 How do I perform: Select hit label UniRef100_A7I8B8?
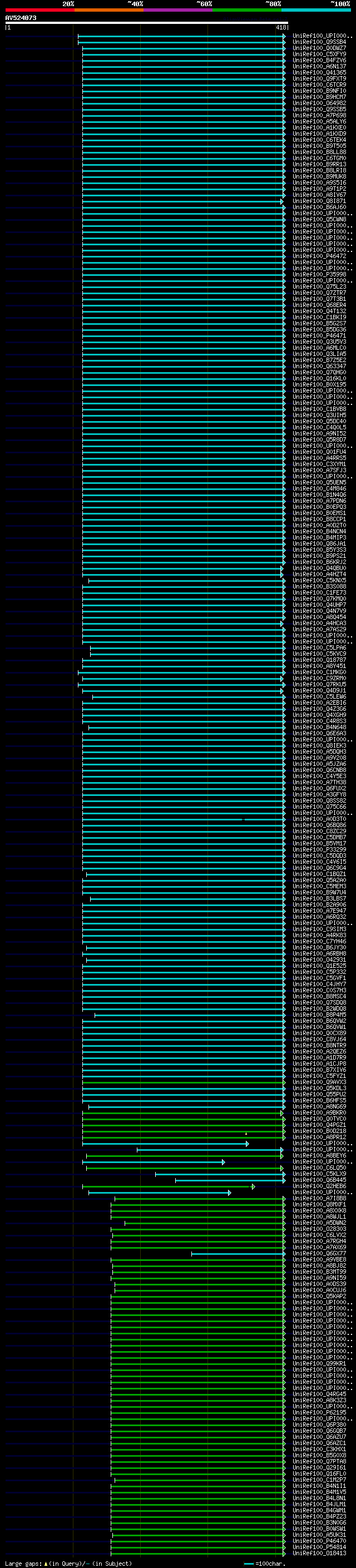tap(319, 1199)
